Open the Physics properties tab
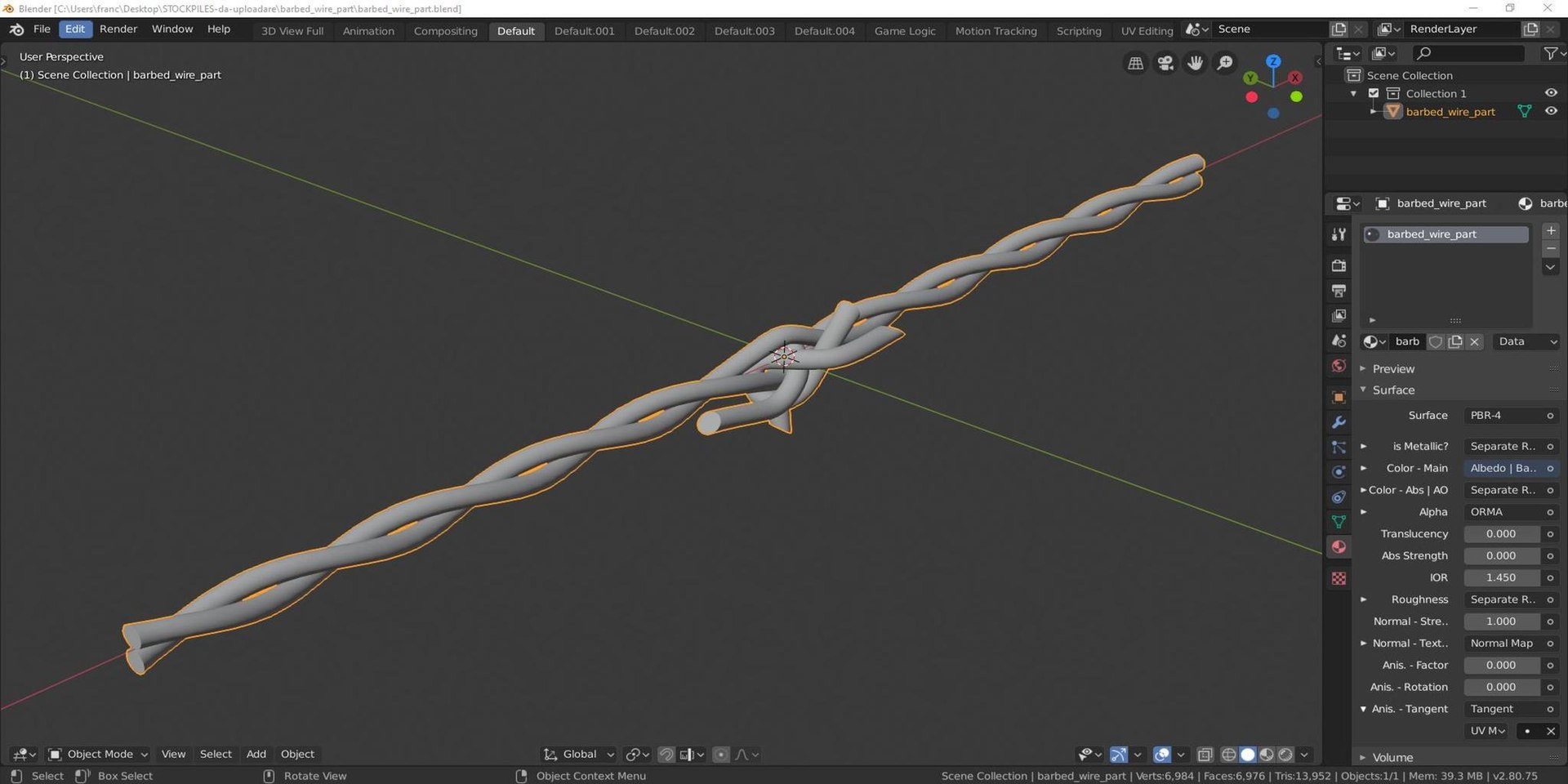1568x784 pixels. point(1339,472)
